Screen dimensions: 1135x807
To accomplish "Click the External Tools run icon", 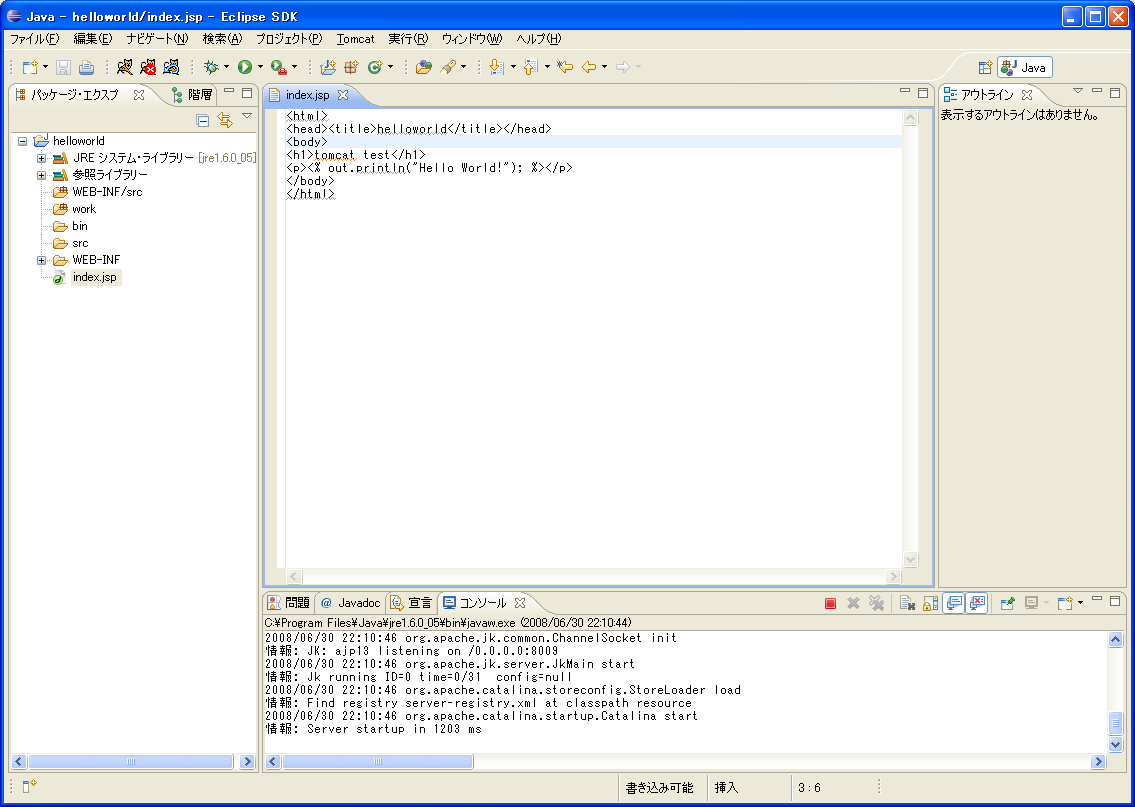I will coord(279,67).
